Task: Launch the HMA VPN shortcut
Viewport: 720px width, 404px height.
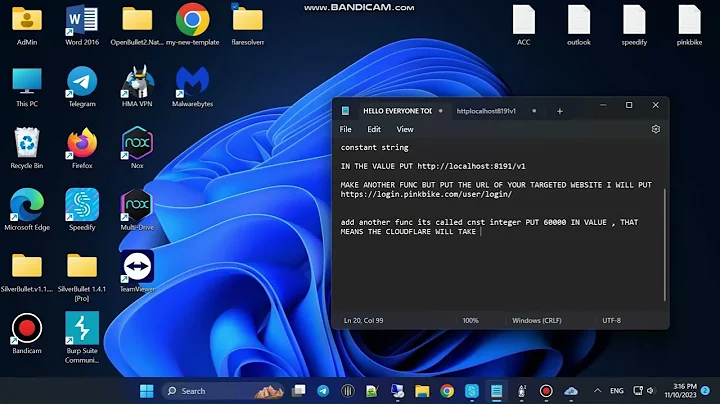Action: 137,87
